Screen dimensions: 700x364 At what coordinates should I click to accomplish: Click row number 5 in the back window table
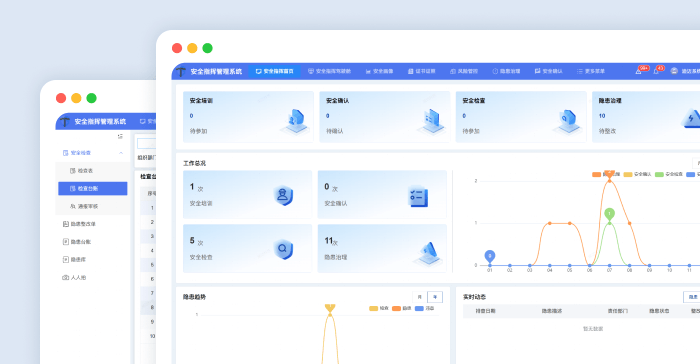point(152,265)
